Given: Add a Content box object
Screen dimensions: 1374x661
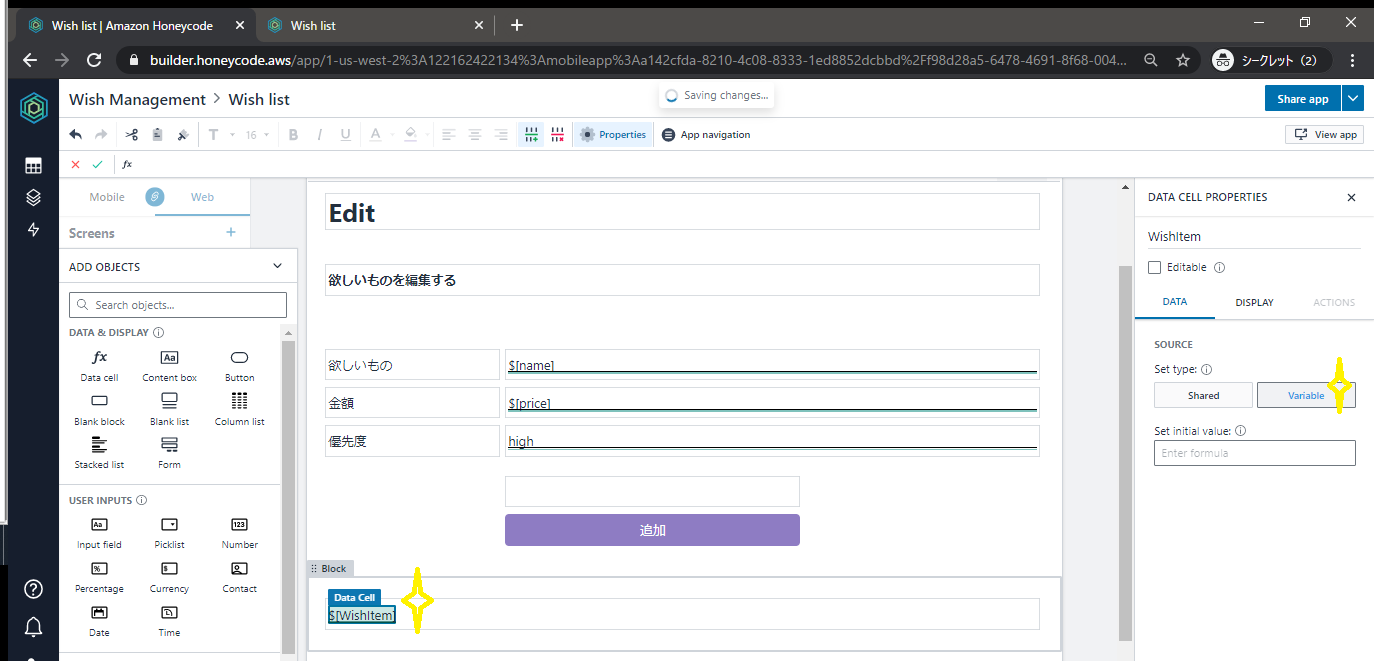Looking at the screenshot, I should point(169,366).
